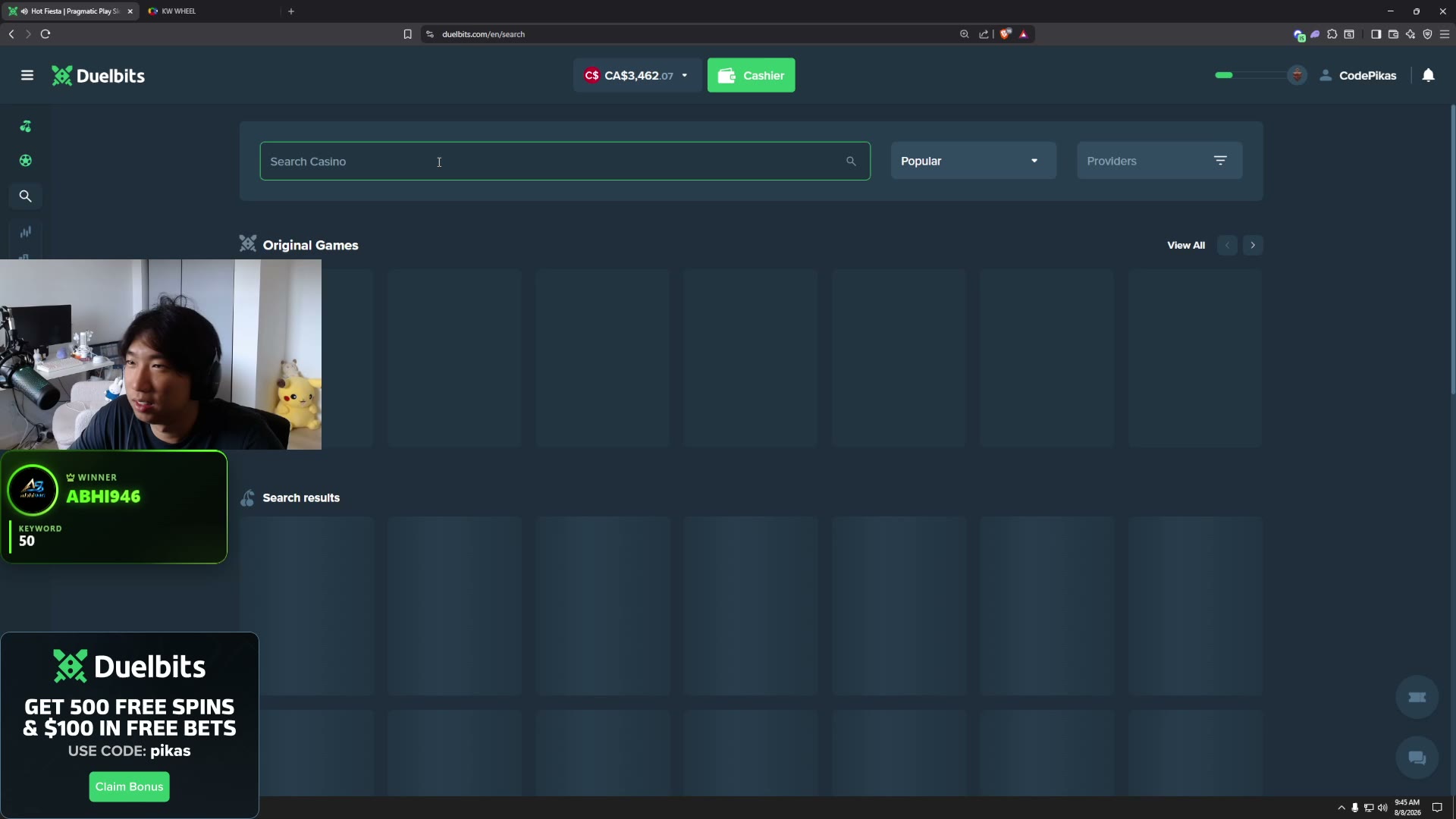The image size is (1456, 819).
Task: Click the page vertical scrollbar
Action: (x=1453, y=250)
